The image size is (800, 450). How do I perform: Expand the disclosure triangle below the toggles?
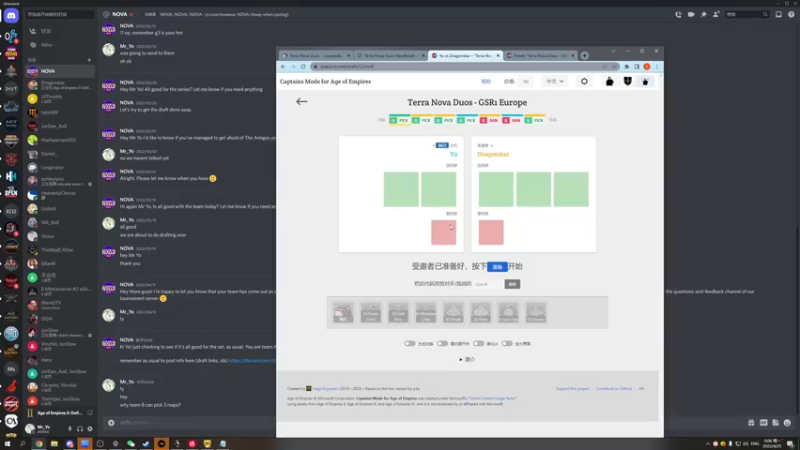click(x=461, y=359)
